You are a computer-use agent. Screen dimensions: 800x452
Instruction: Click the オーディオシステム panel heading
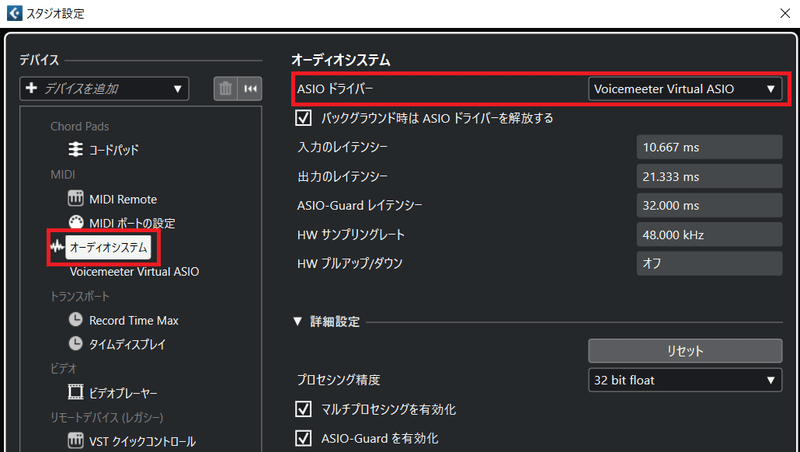(x=341, y=60)
